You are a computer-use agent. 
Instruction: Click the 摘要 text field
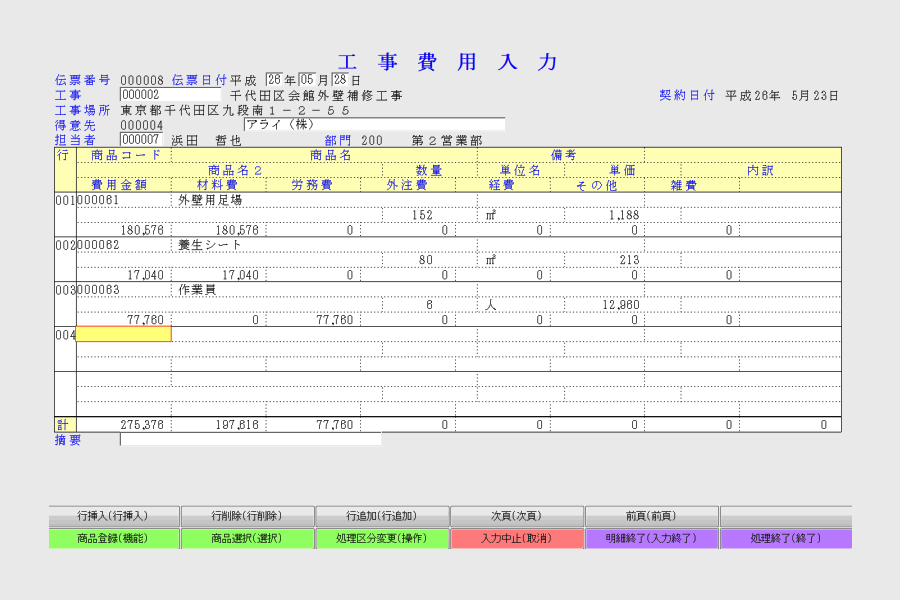pos(250,439)
